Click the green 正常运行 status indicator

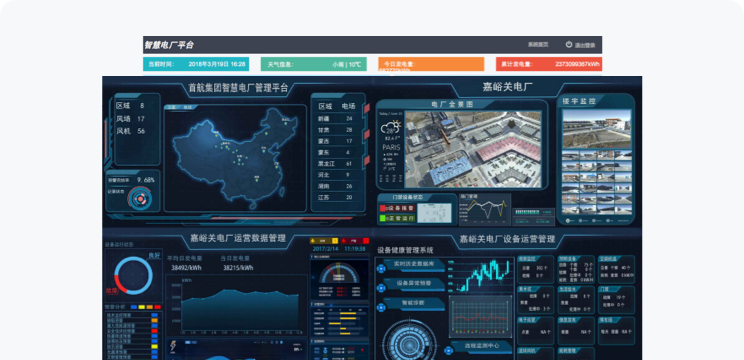click(397, 219)
